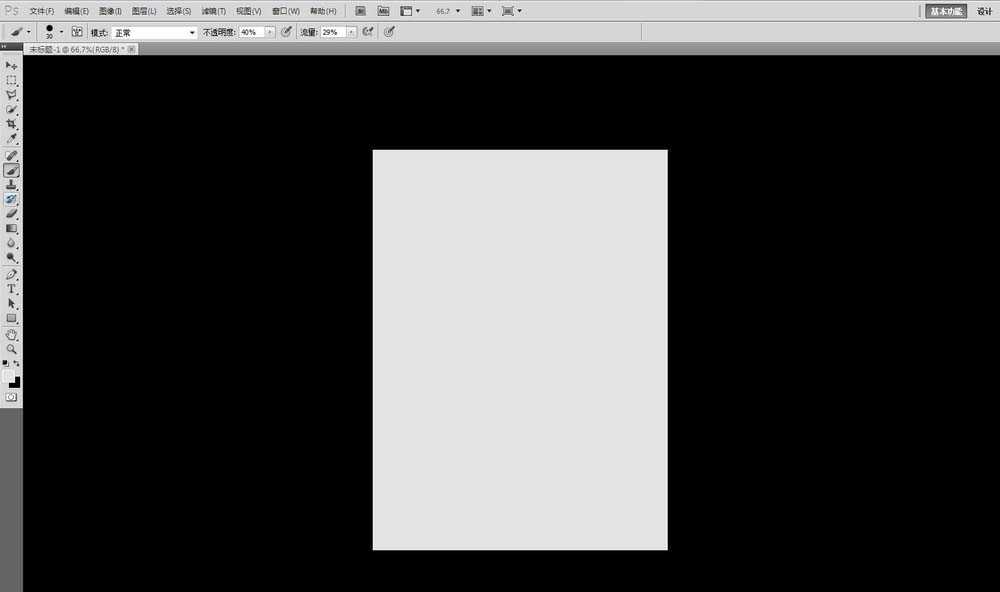This screenshot has height=592, width=1000.
Task: Expand the blend mode 模式 dropdown
Action: tap(192, 33)
